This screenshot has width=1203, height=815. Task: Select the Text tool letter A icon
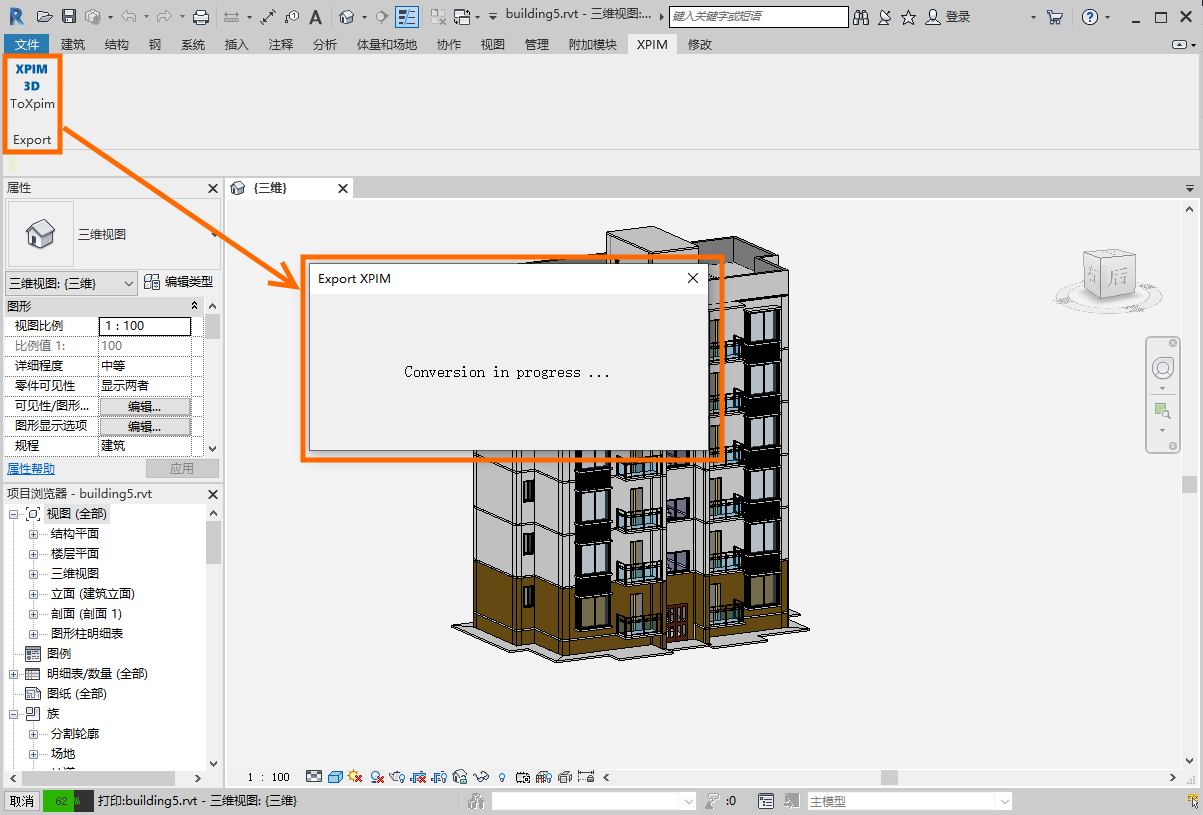pos(316,17)
